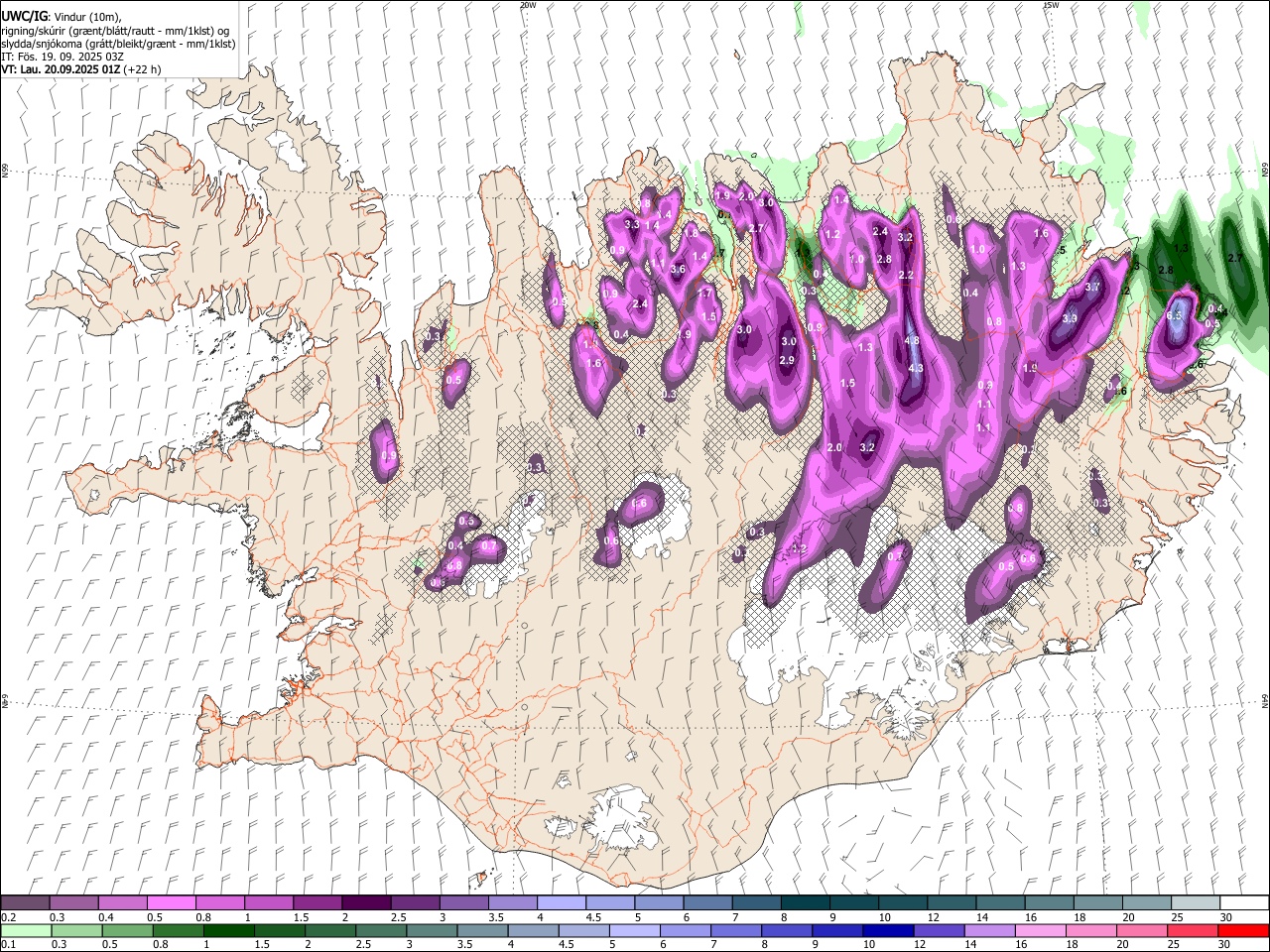The height and width of the screenshot is (952, 1270).
Task: Click the '4.8' snowfall value on the map
Action: [914, 341]
